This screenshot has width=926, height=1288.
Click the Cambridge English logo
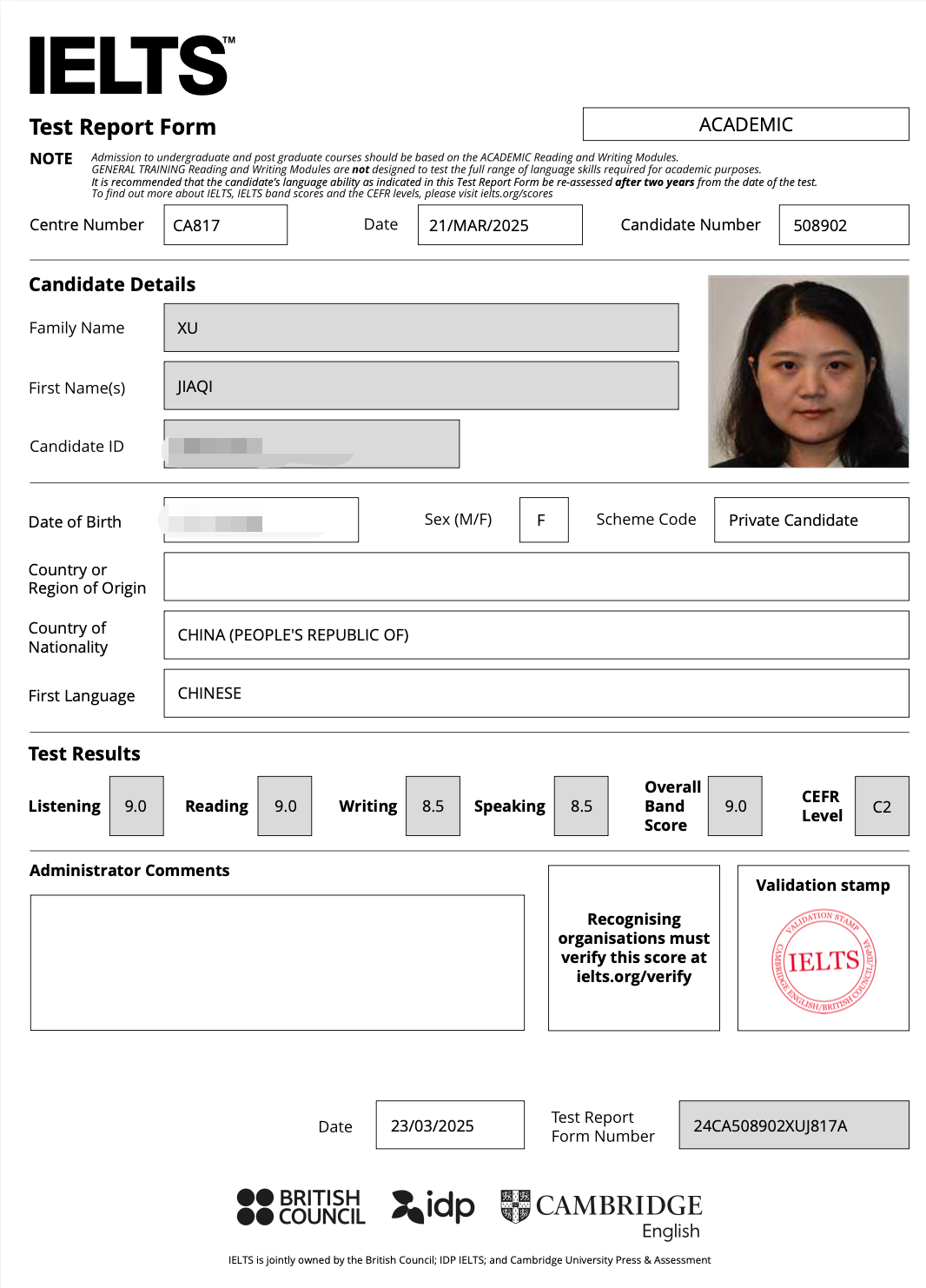point(602,1214)
